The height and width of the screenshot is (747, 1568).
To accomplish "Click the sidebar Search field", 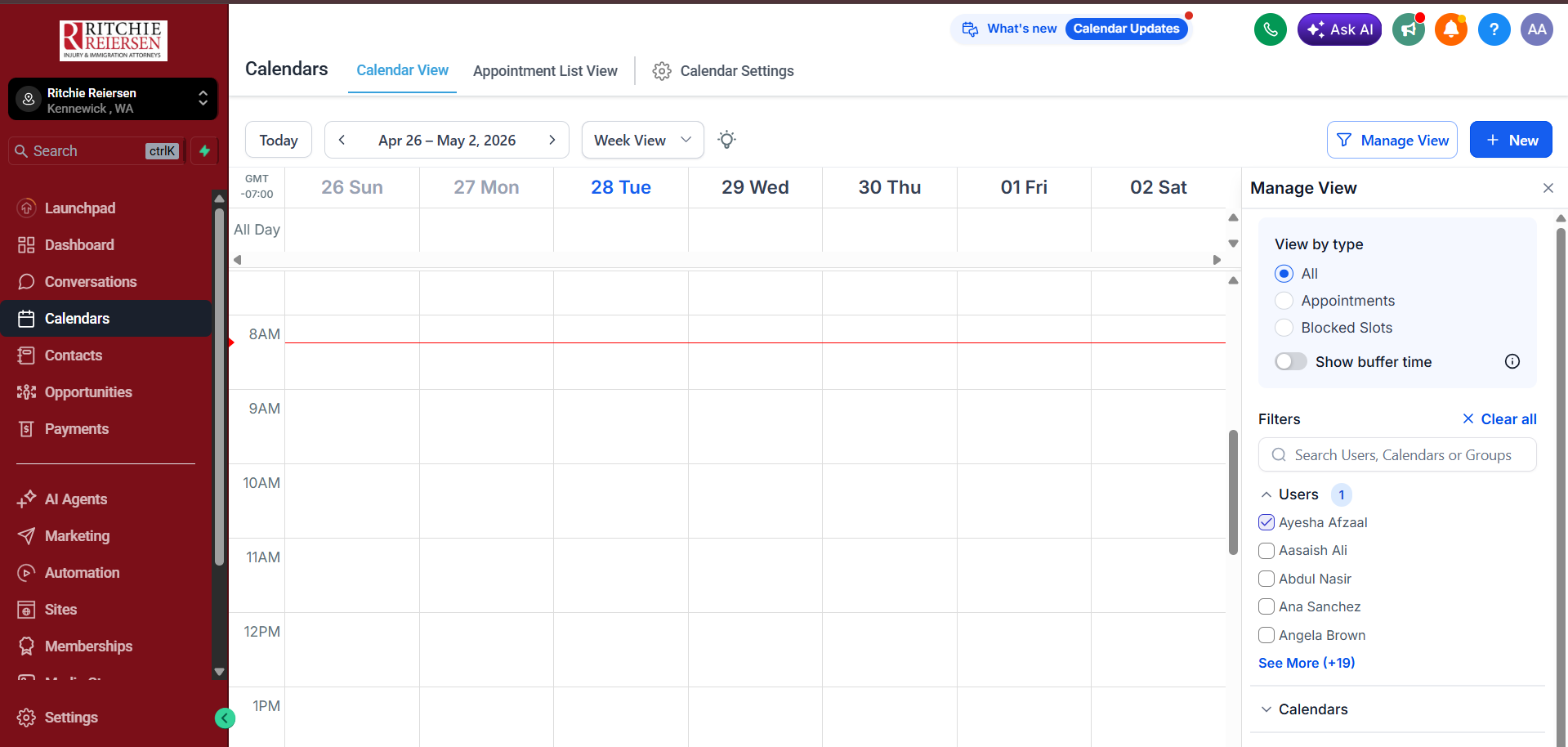I will coord(98,151).
